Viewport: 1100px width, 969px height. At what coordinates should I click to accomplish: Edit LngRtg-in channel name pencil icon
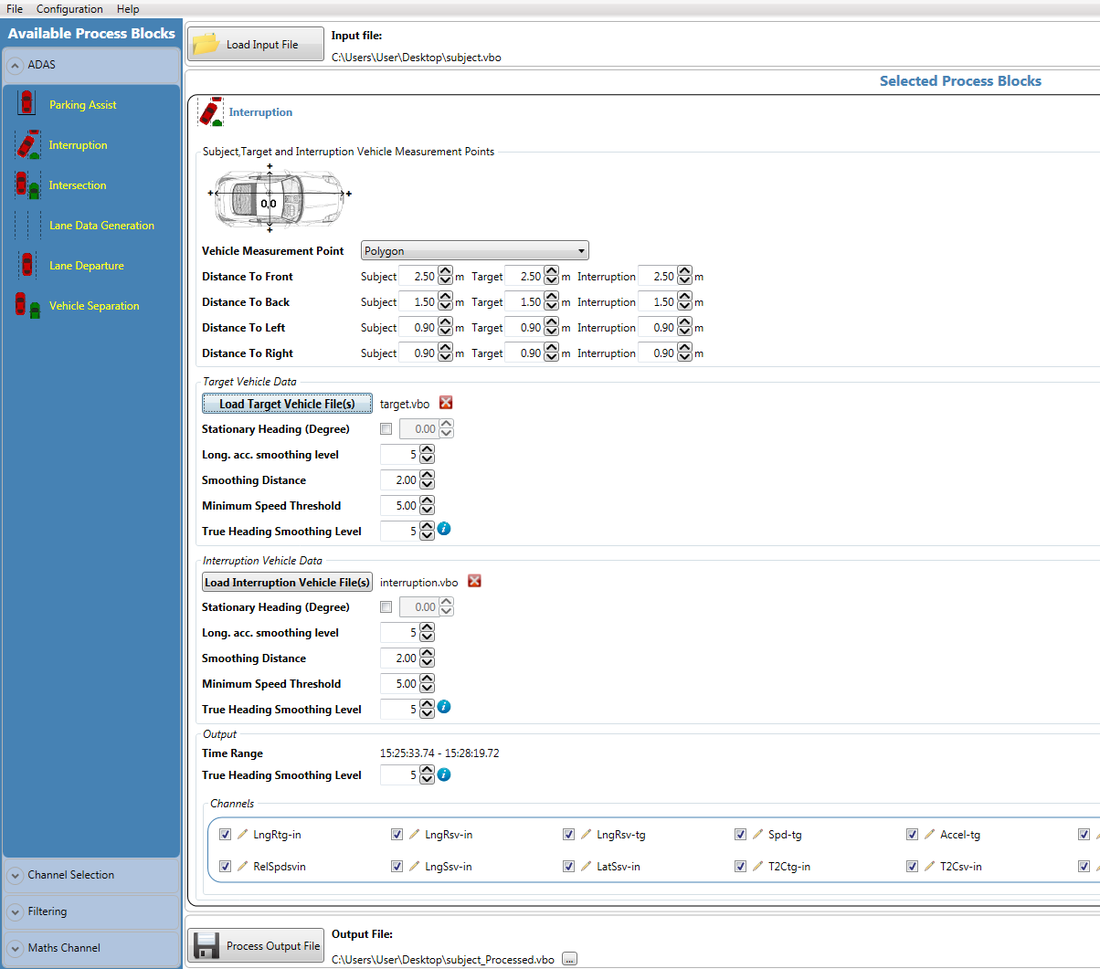[242, 834]
